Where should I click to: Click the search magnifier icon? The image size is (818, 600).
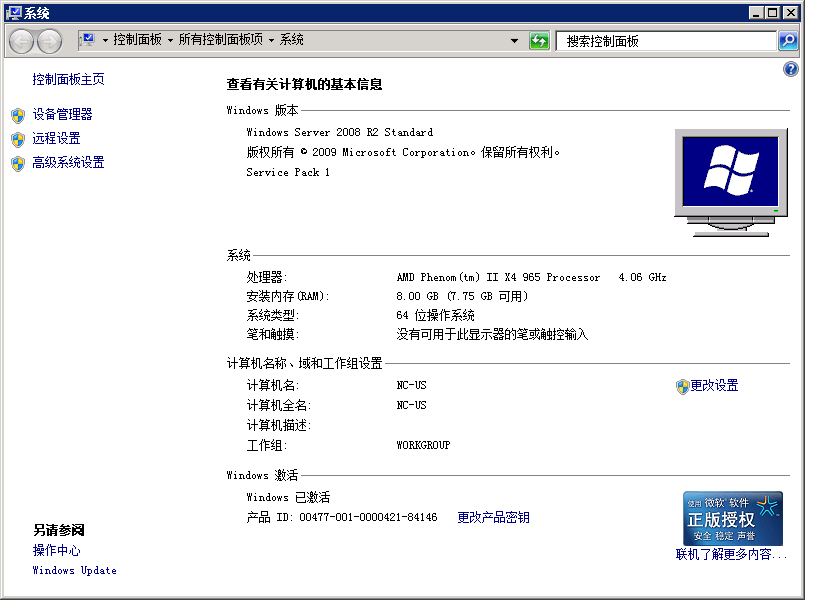[x=788, y=41]
